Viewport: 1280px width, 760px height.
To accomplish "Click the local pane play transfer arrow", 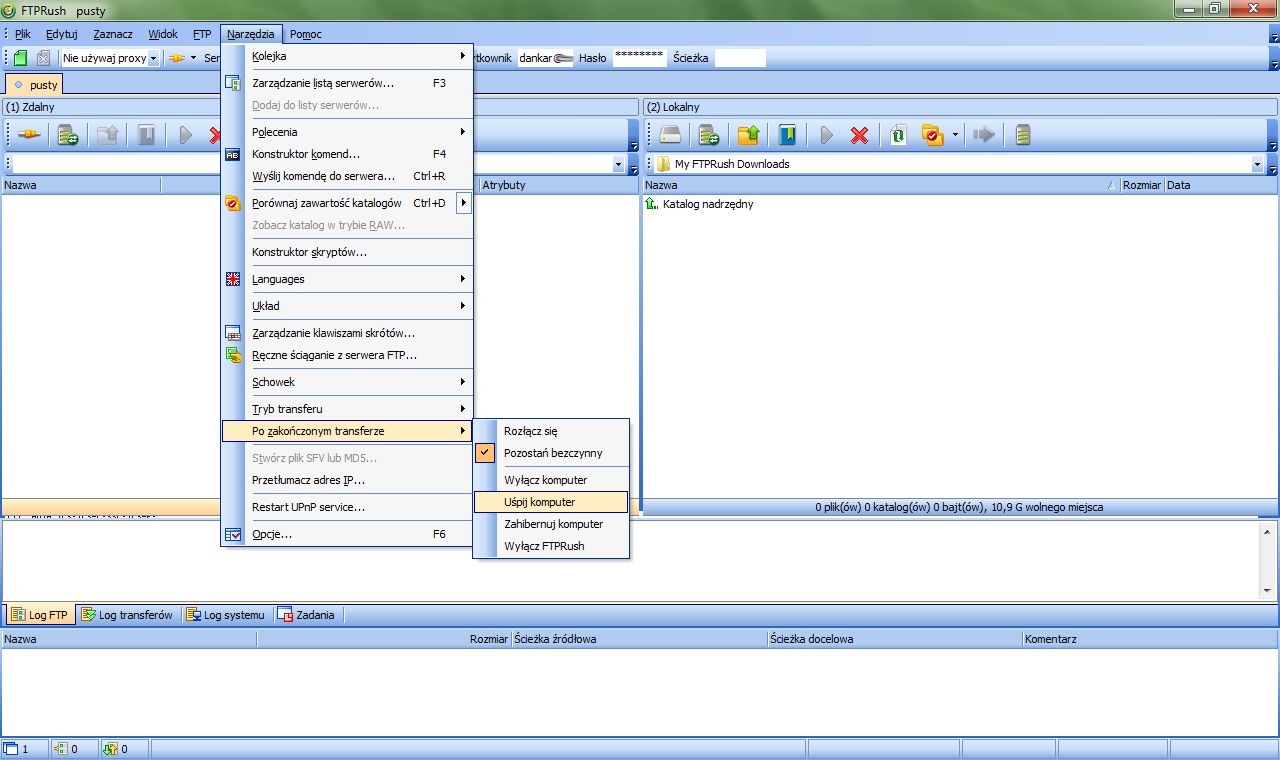I will [826, 135].
